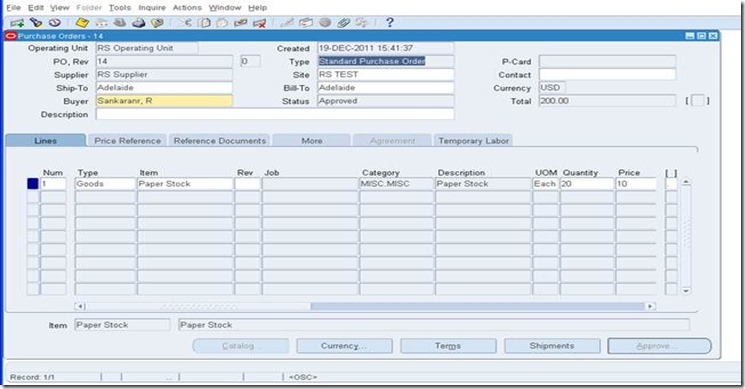
Task: Click the Site field RS TEST
Action: tap(386, 75)
